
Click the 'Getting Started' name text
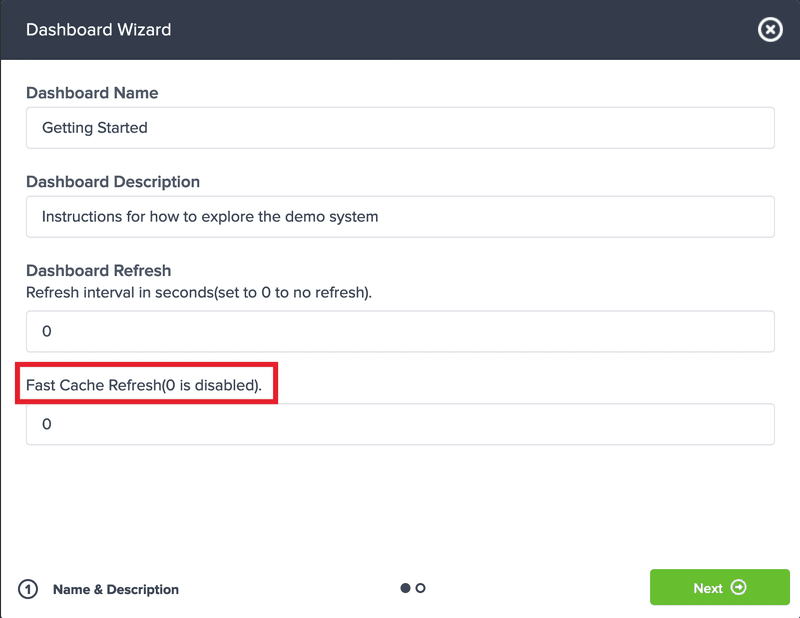(x=95, y=128)
